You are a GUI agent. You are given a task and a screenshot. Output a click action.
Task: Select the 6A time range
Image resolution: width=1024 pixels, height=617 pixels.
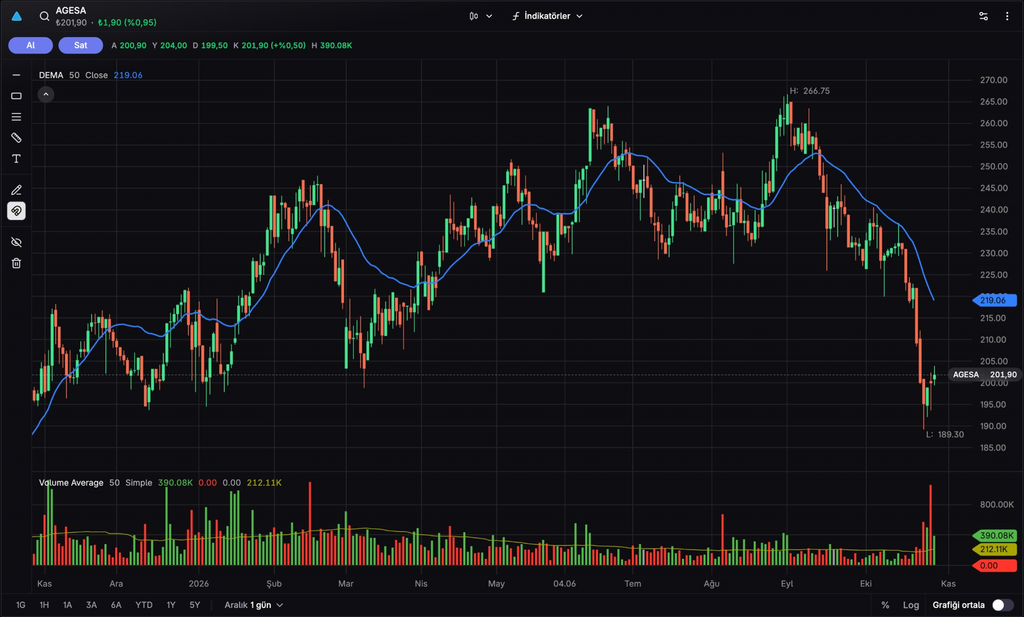coord(116,605)
